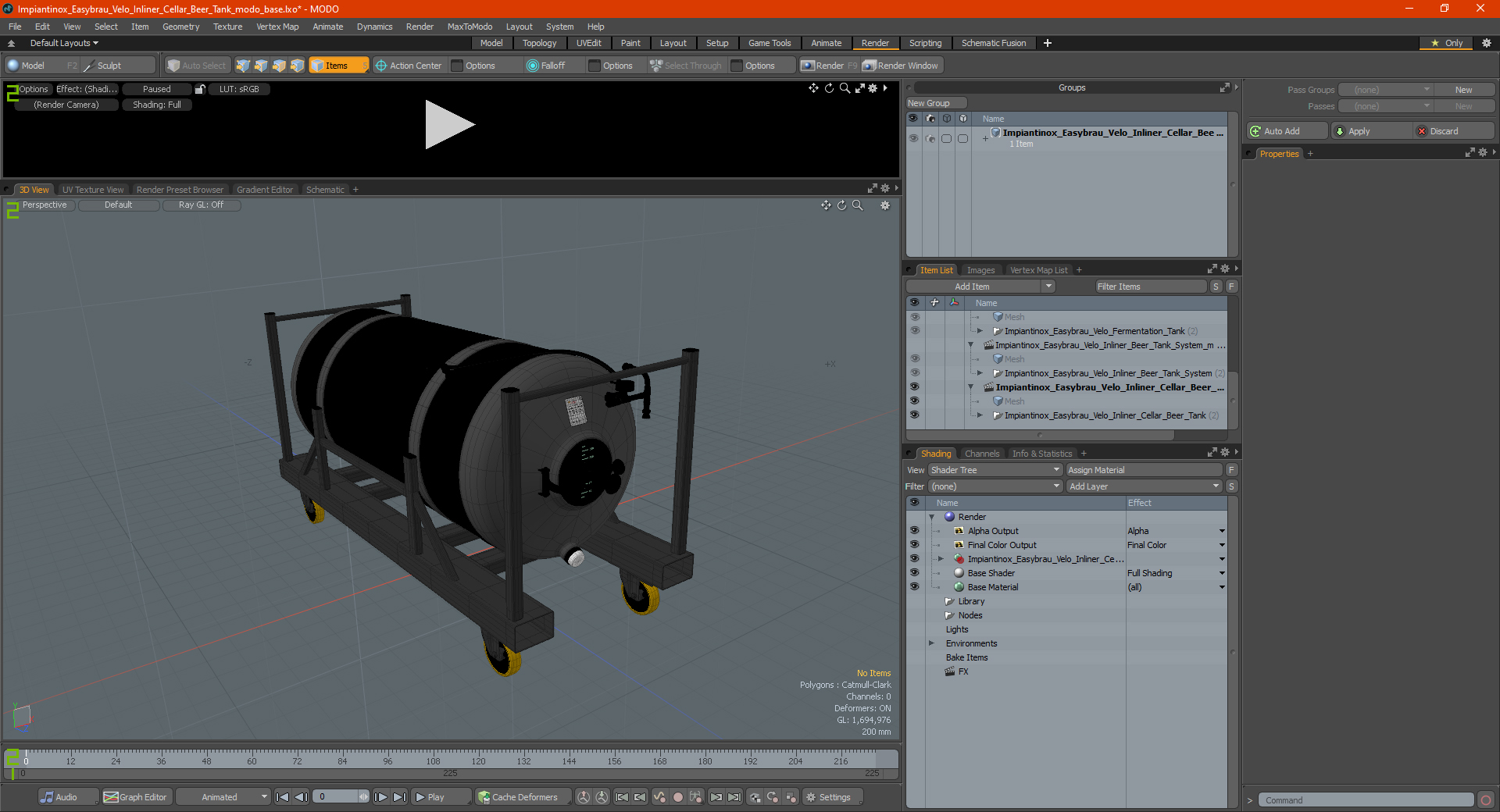Open Filter (none) dropdown
The height and width of the screenshot is (812, 1500).
995,486
